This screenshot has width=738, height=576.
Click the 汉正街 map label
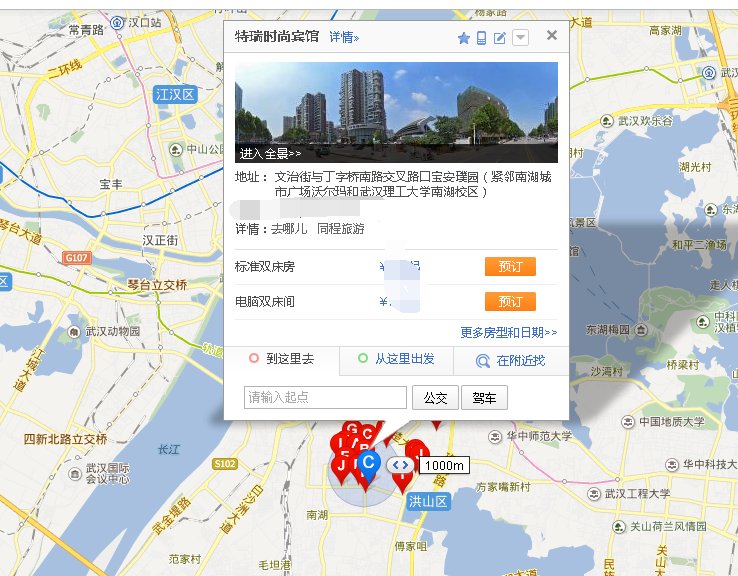[160, 240]
